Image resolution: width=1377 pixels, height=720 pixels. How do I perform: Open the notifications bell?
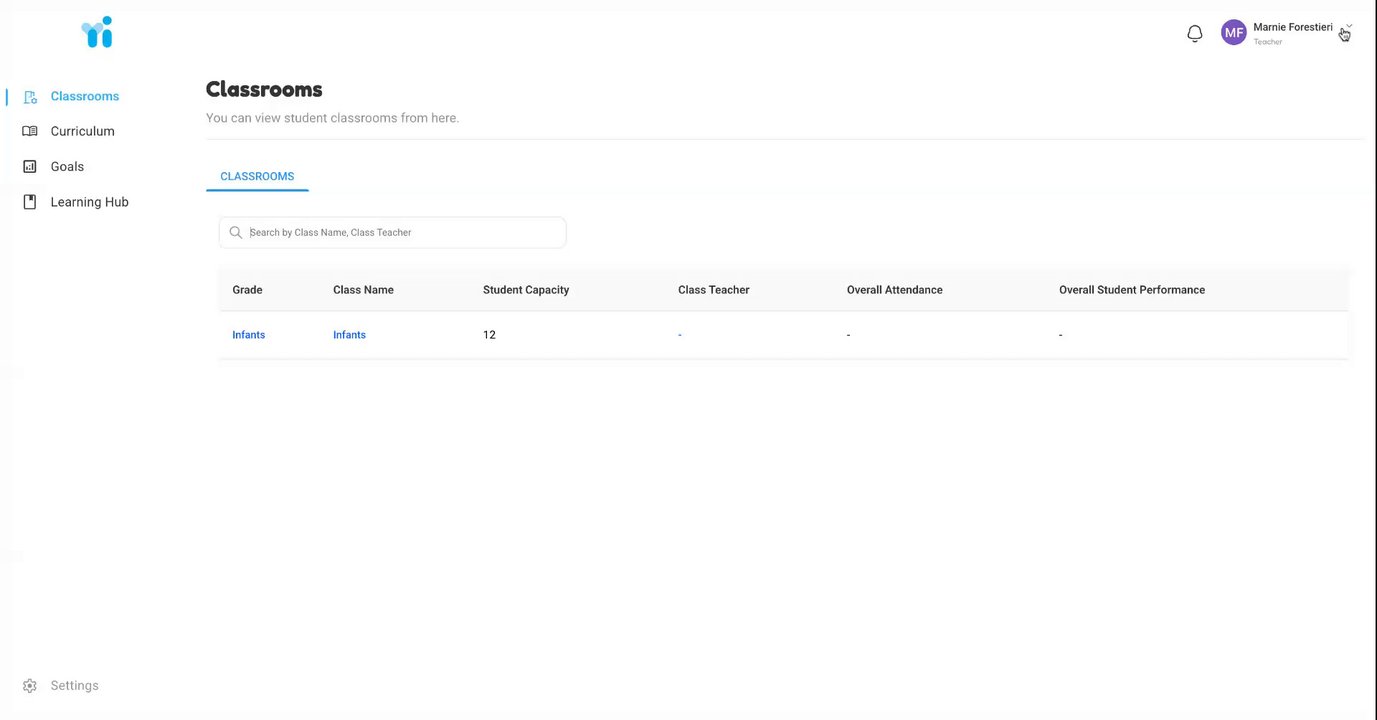1194,34
